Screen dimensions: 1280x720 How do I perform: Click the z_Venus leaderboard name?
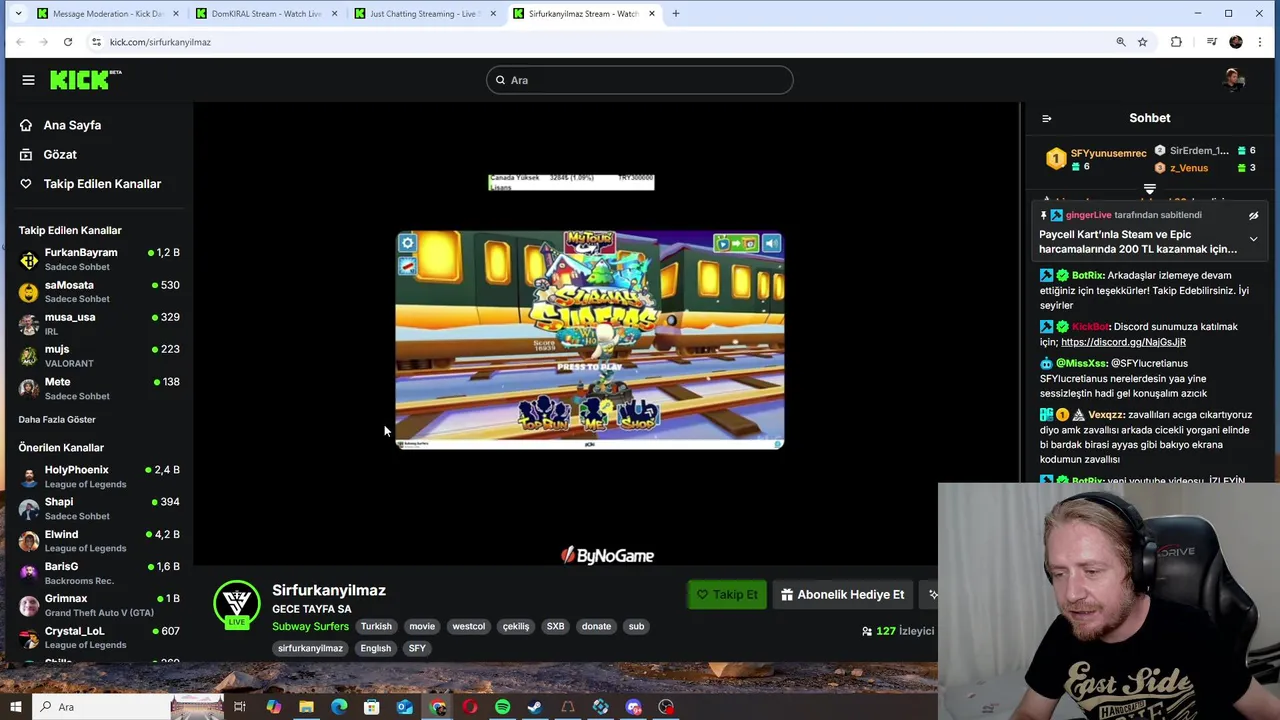click(x=1189, y=168)
